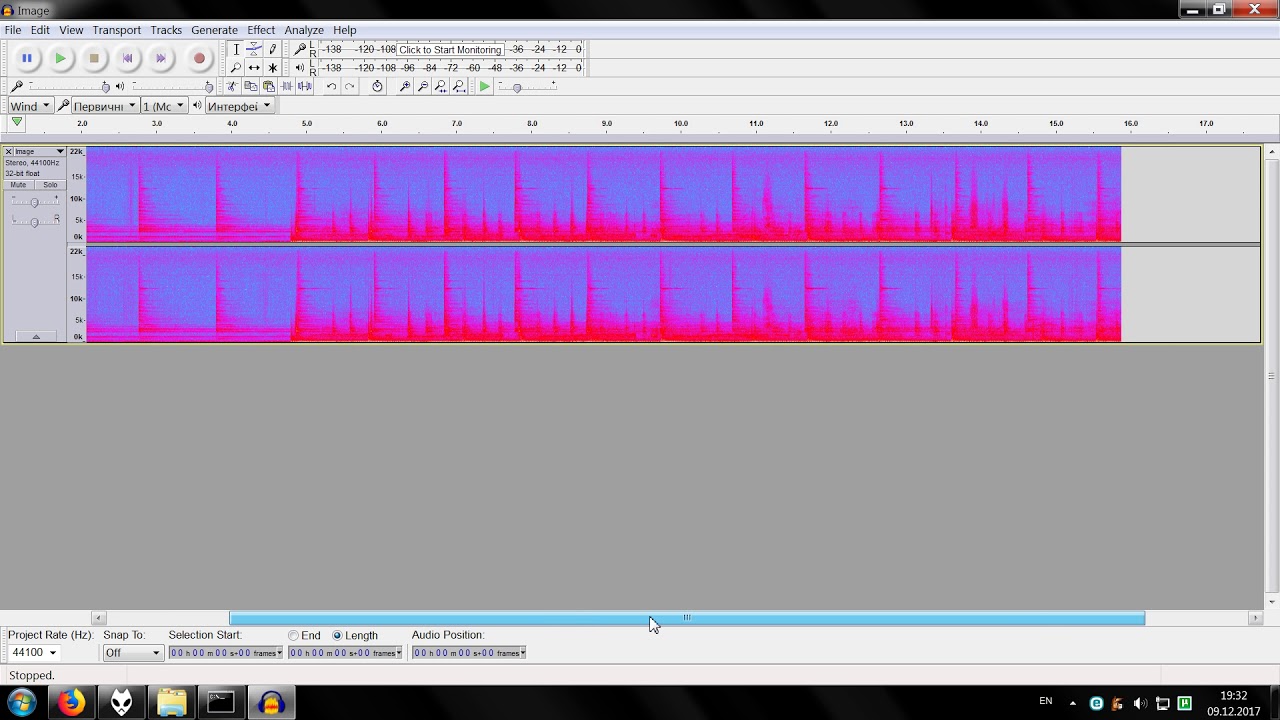Open the Sync-Lock Tracks clock icon
The width and height of the screenshot is (1280, 720).
pyautogui.click(x=377, y=87)
